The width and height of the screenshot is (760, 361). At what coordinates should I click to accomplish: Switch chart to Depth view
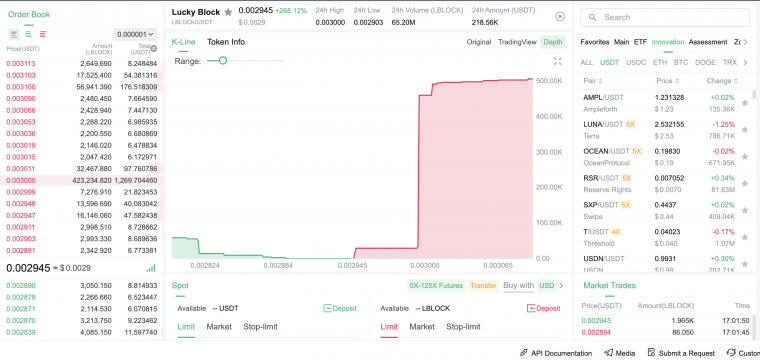(553, 42)
